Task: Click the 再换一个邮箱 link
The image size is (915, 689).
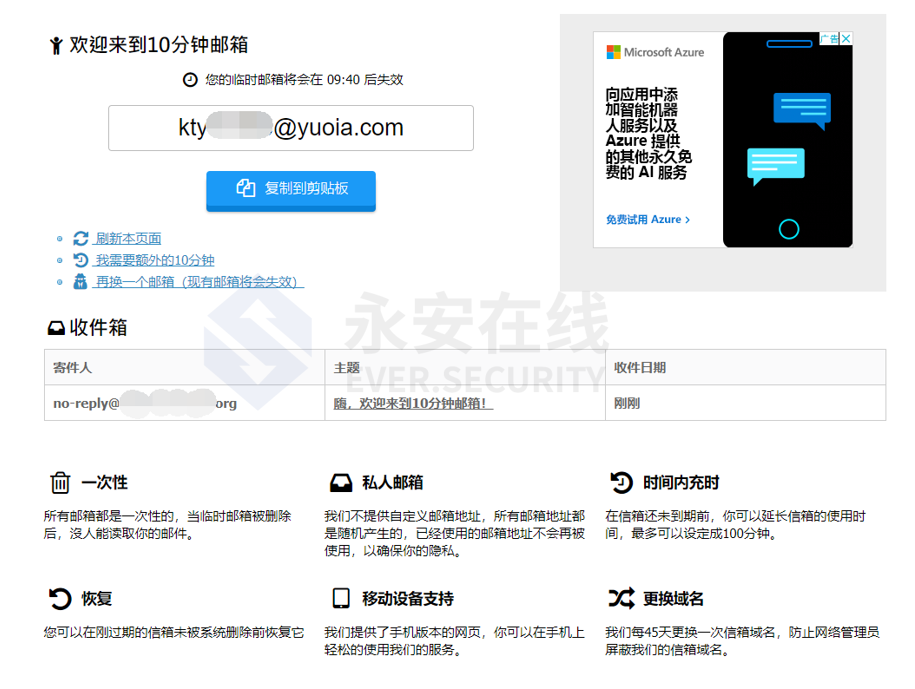Action: (x=199, y=281)
